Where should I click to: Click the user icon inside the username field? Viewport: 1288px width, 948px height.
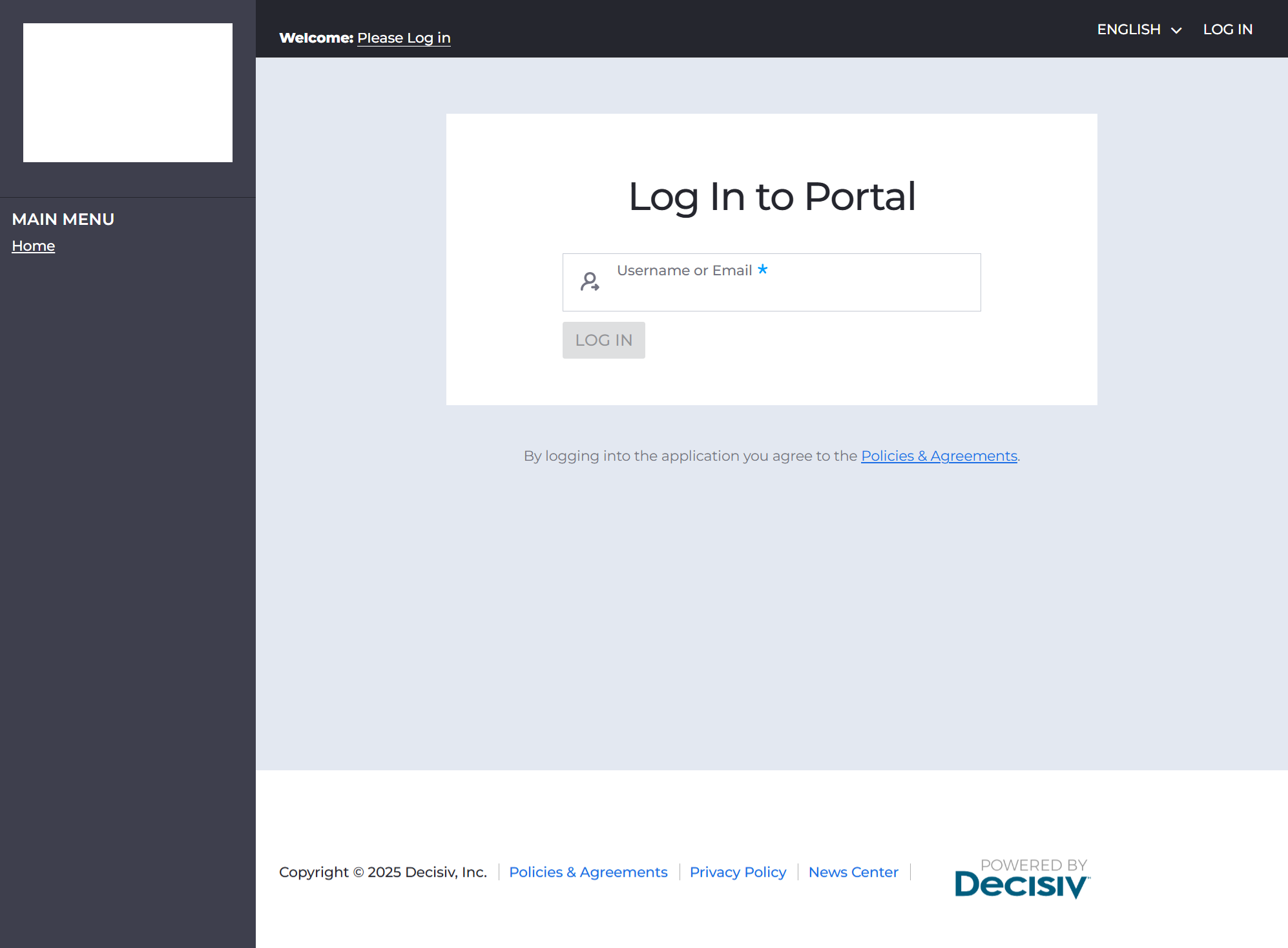(x=590, y=282)
